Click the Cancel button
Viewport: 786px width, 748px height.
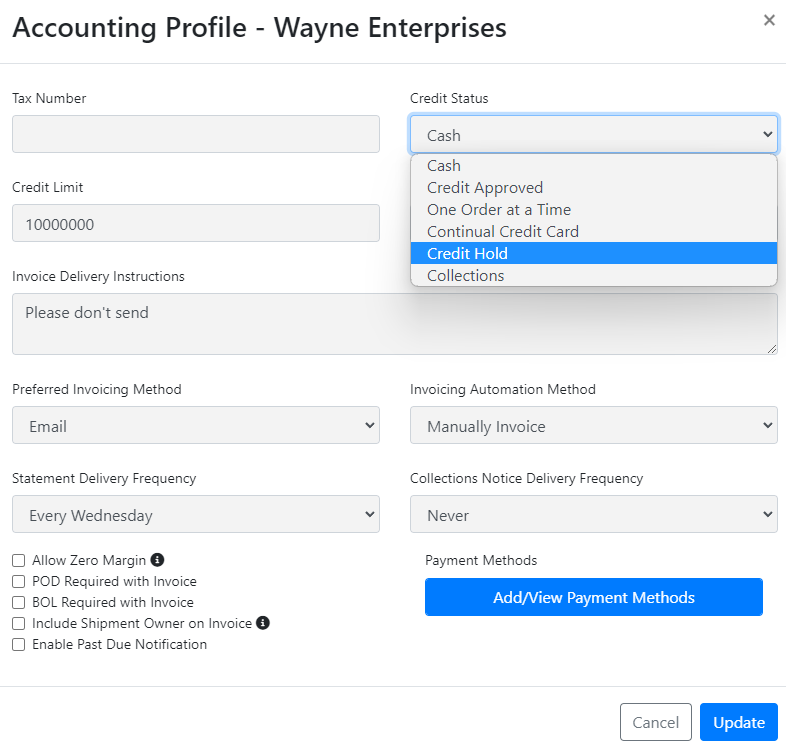(656, 722)
